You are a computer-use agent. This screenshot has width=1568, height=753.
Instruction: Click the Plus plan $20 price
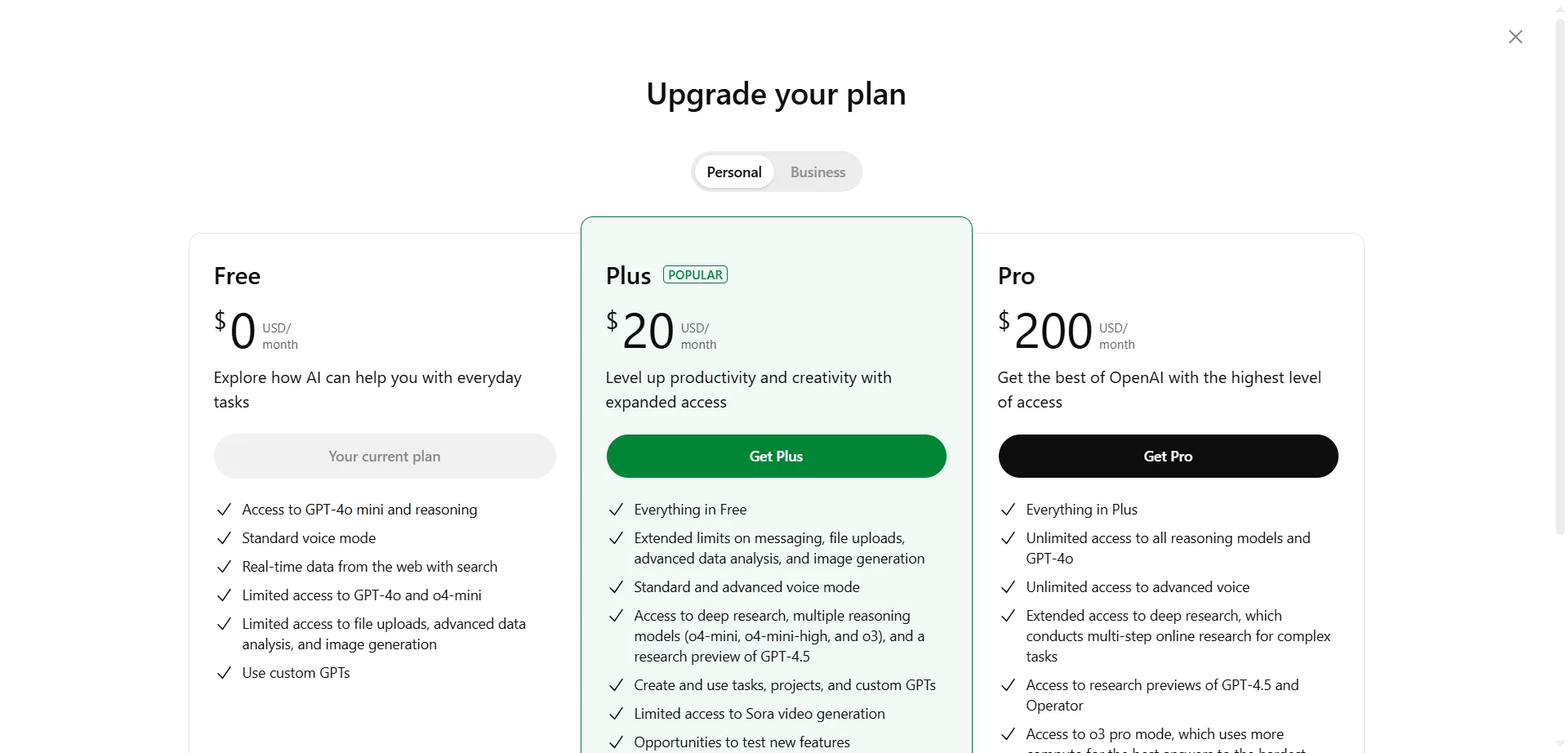648,332
